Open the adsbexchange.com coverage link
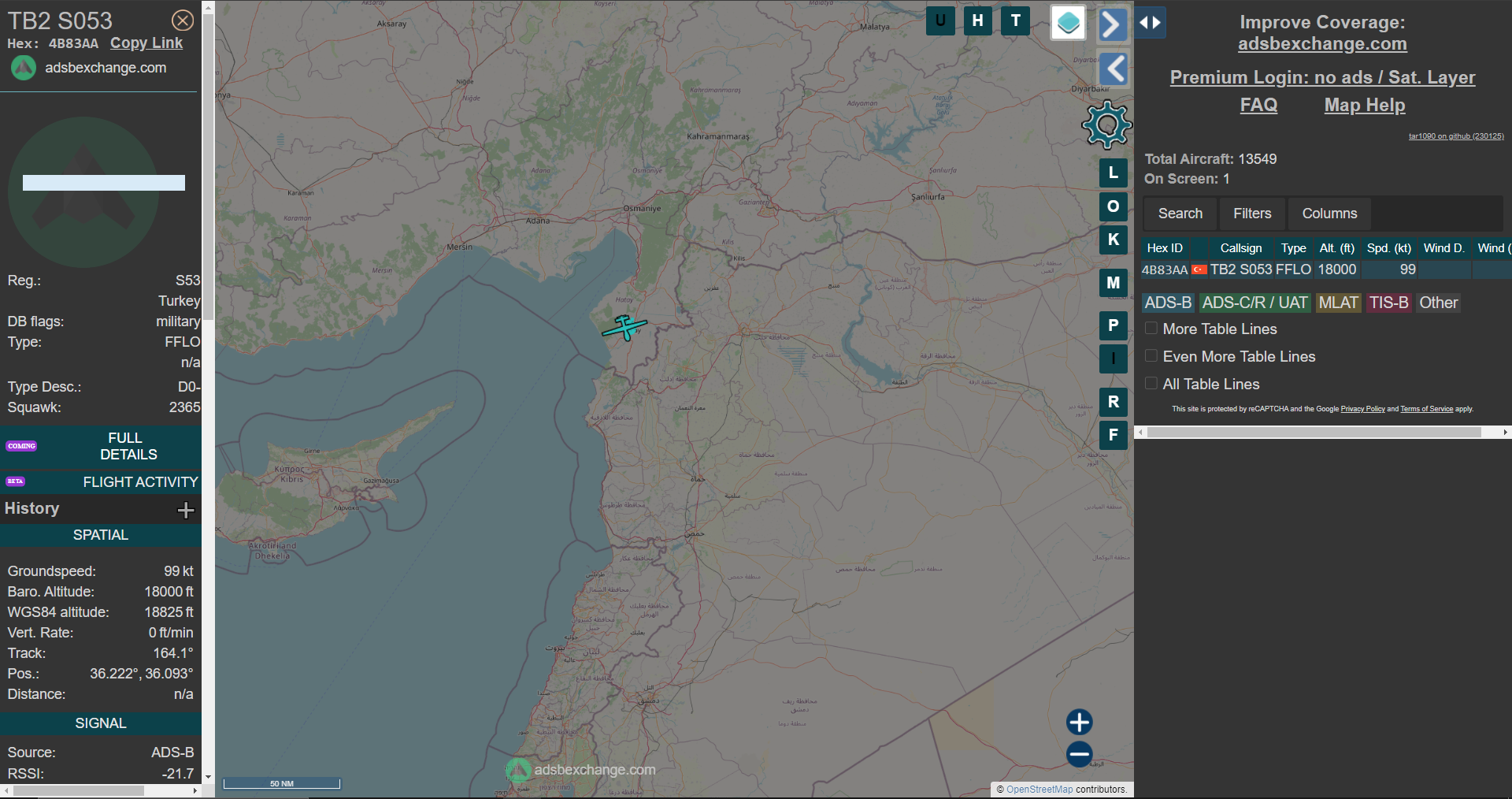The image size is (1512, 799). click(1322, 44)
